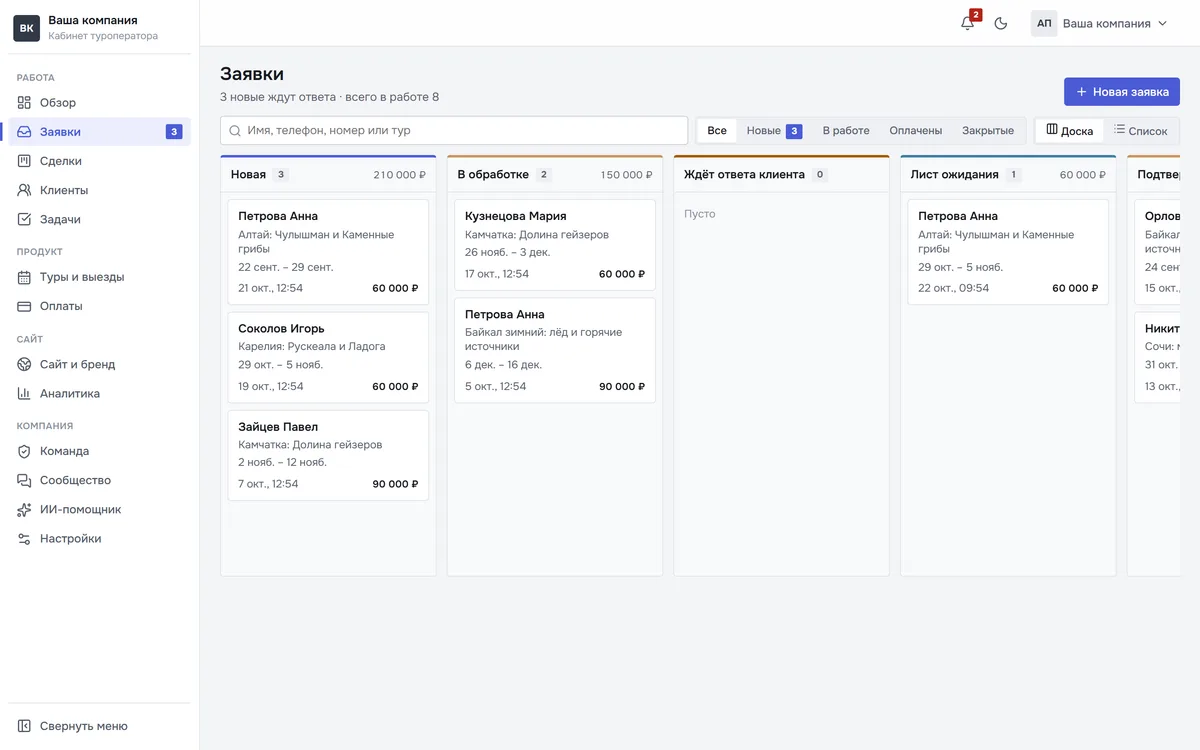Viewport: 1200px width, 750px height.
Task: Click the В обработке column header title
Action: coord(493,175)
